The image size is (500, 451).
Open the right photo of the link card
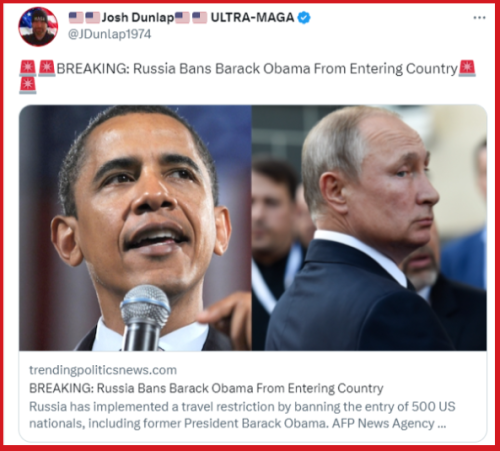369,228
